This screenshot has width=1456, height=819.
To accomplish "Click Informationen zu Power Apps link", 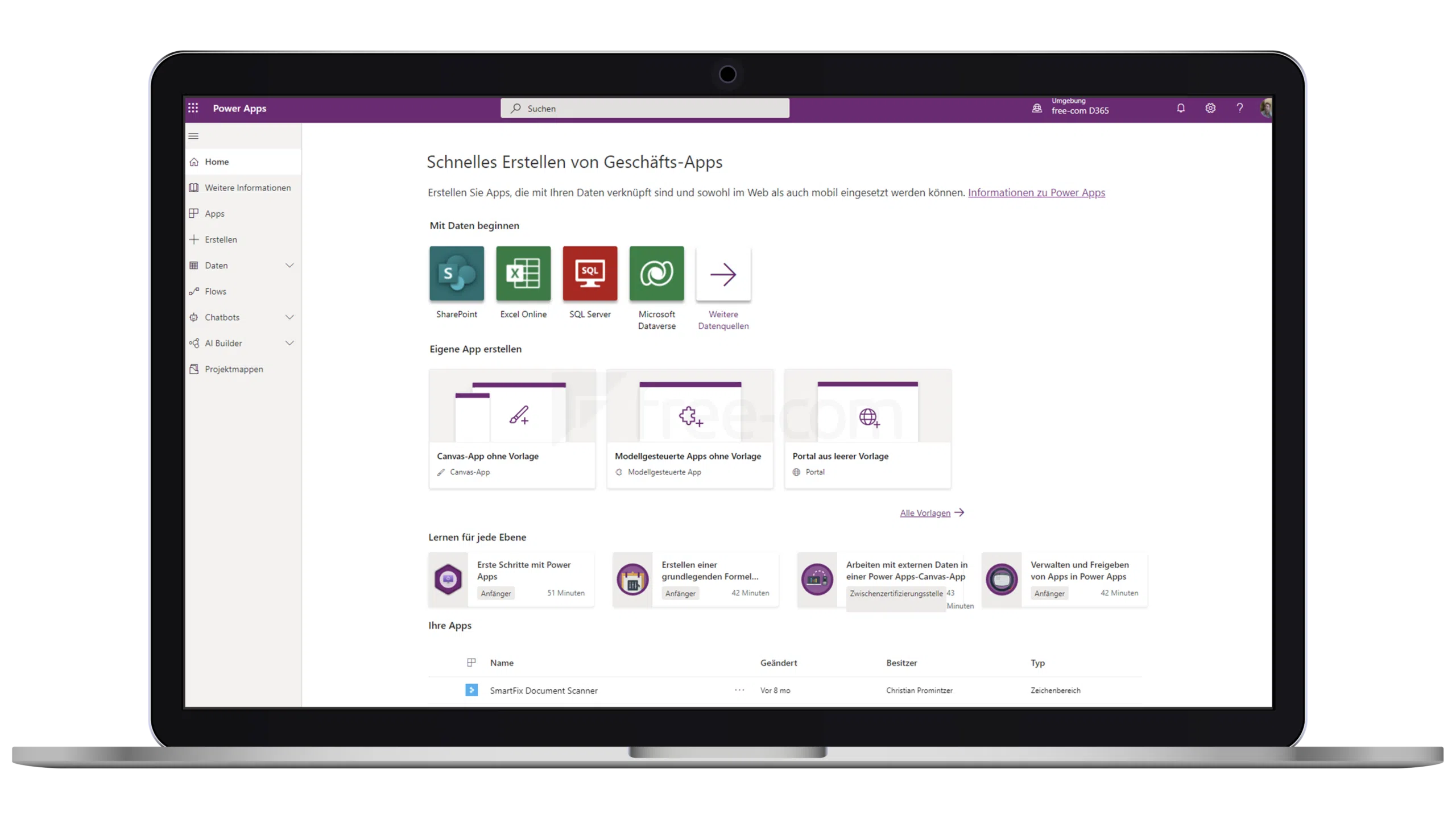I will point(1036,192).
